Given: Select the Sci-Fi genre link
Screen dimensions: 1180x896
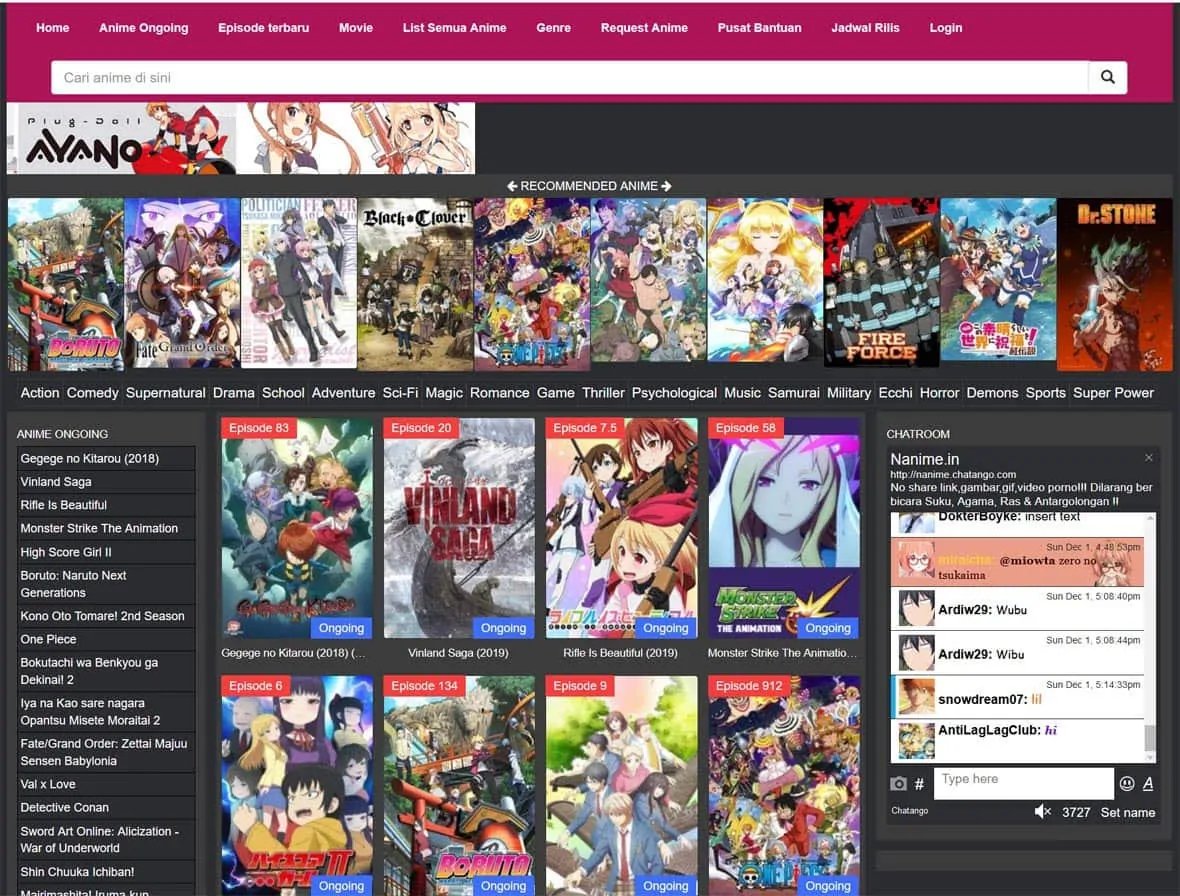Looking at the screenshot, I should pos(400,393).
